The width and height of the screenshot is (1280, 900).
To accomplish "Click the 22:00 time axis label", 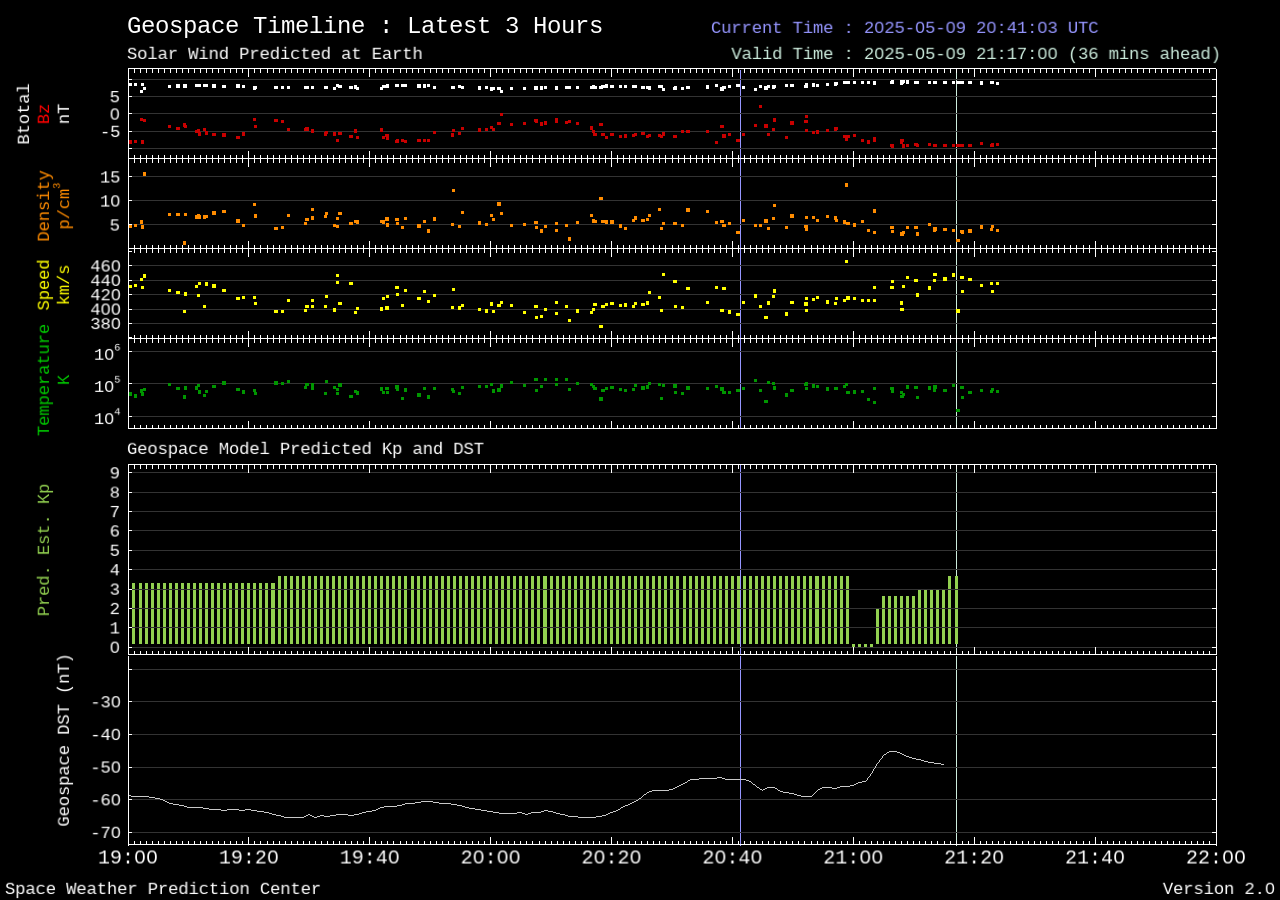I will click(x=1216, y=857).
